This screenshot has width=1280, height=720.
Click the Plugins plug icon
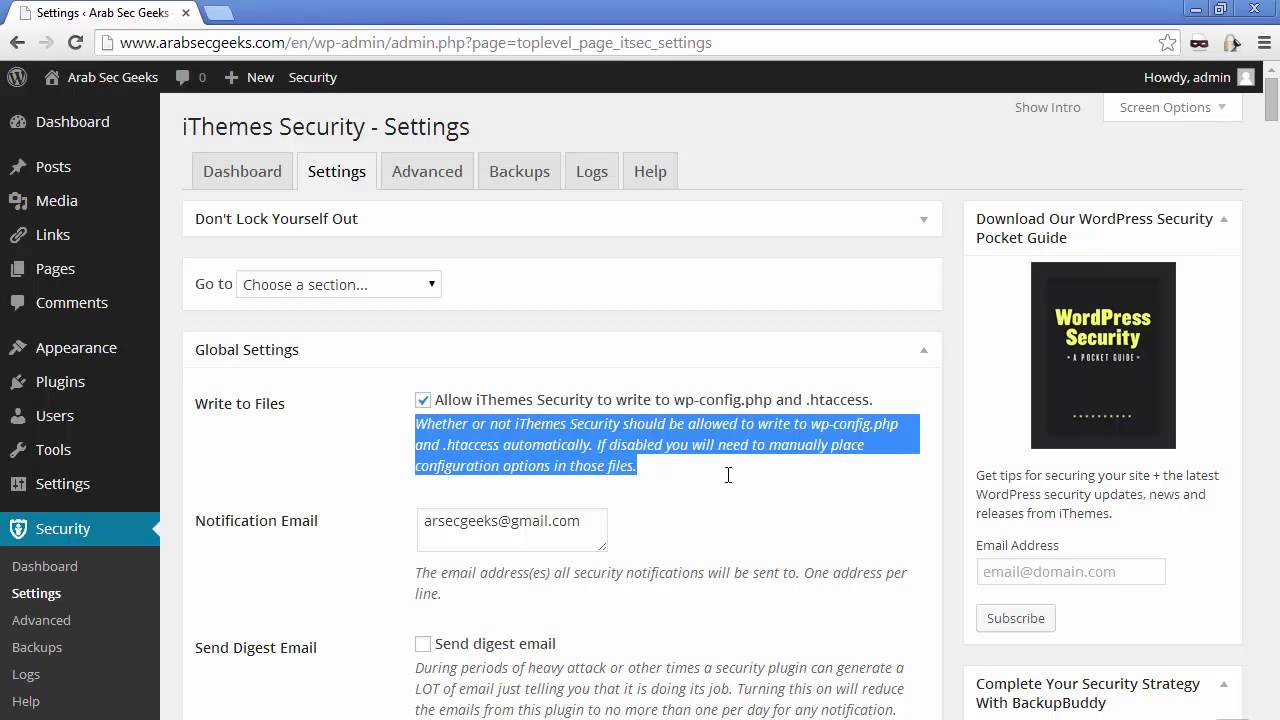pyautogui.click(x=18, y=381)
